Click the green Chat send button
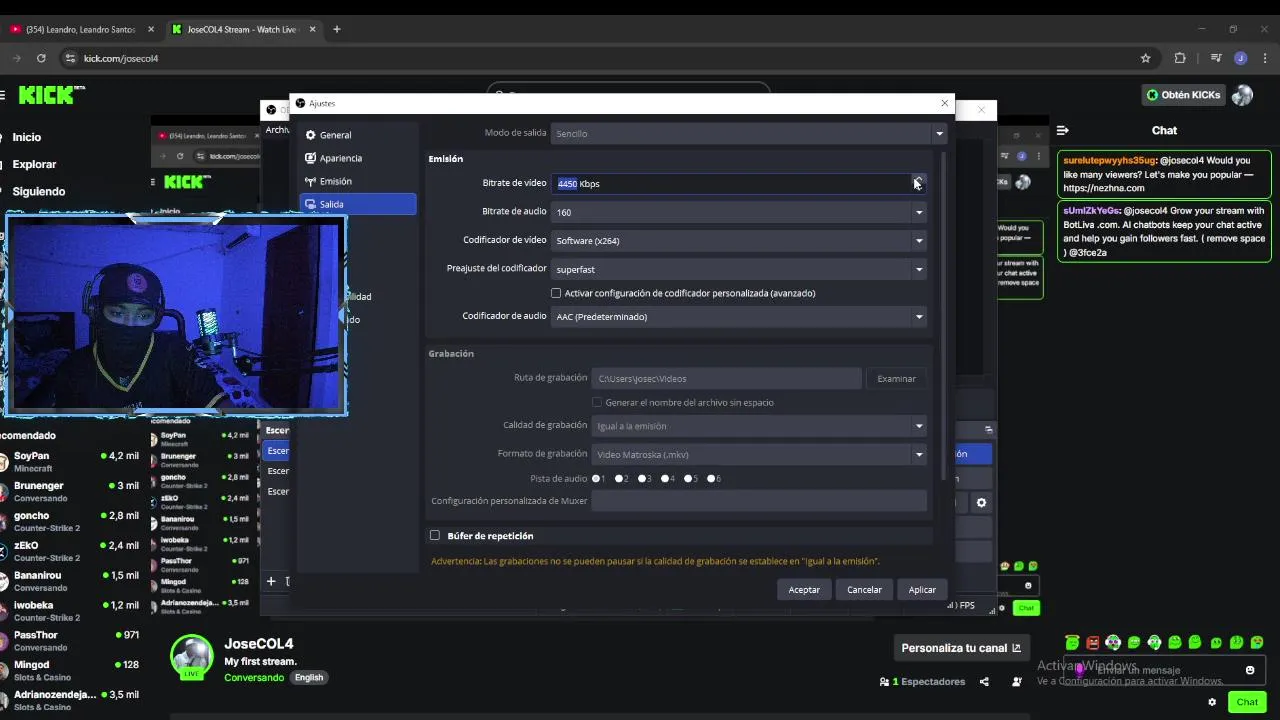 (x=1247, y=702)
